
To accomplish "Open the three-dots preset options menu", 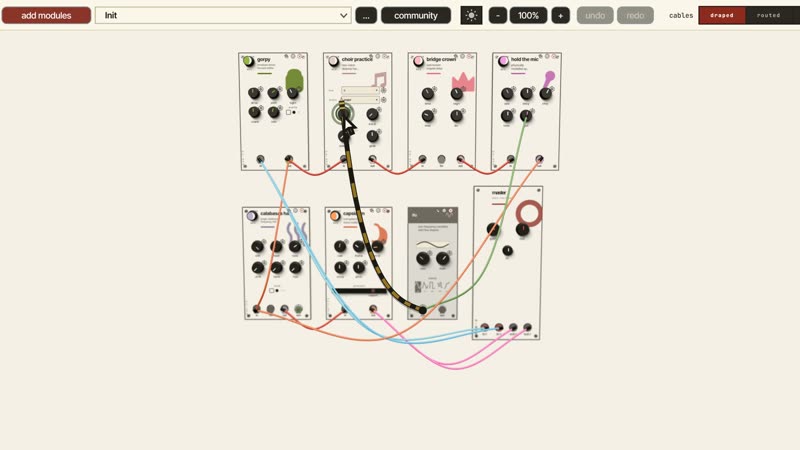I will [x=366, y=15].
